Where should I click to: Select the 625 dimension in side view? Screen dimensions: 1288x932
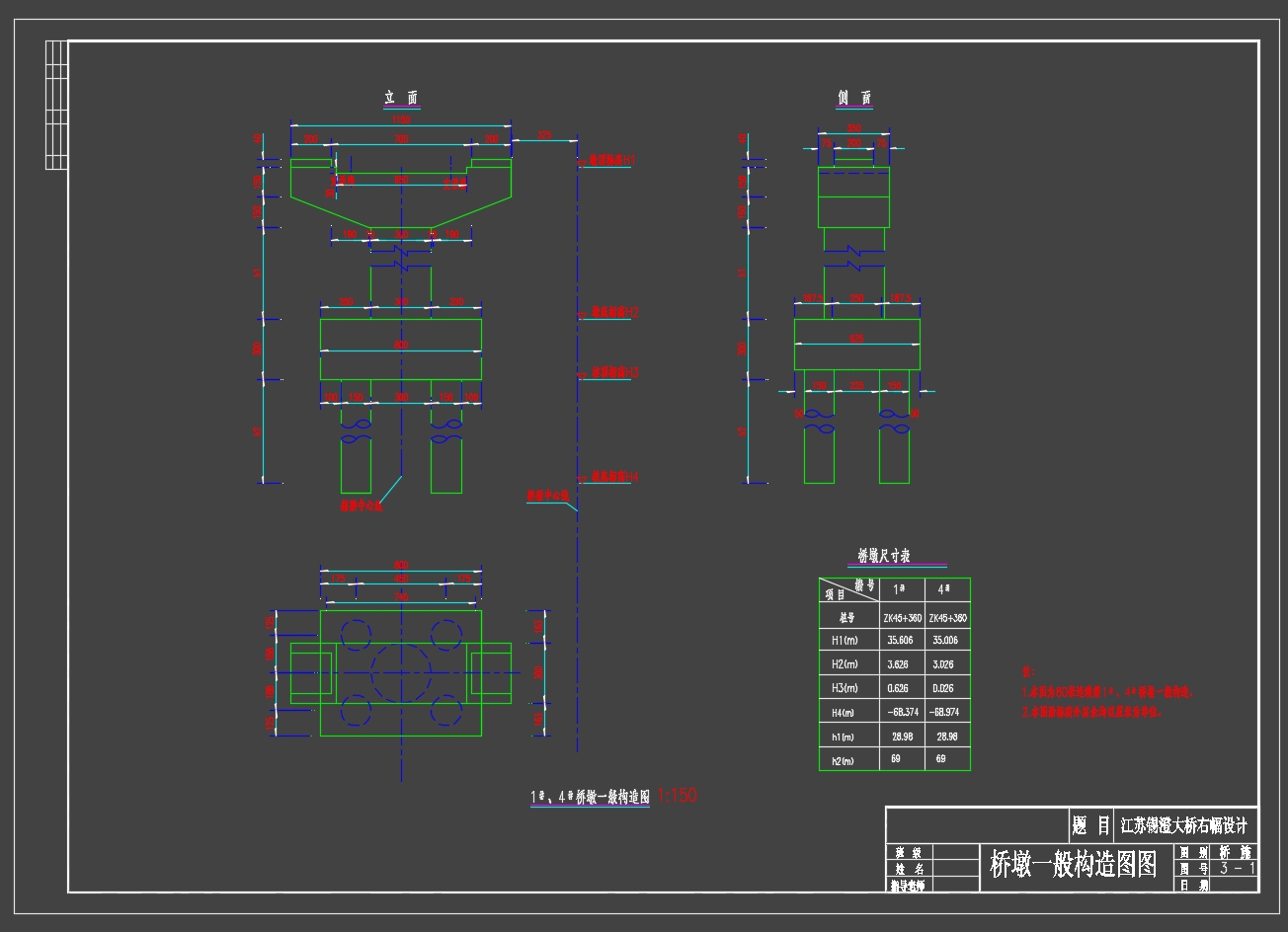pos(856,339)
